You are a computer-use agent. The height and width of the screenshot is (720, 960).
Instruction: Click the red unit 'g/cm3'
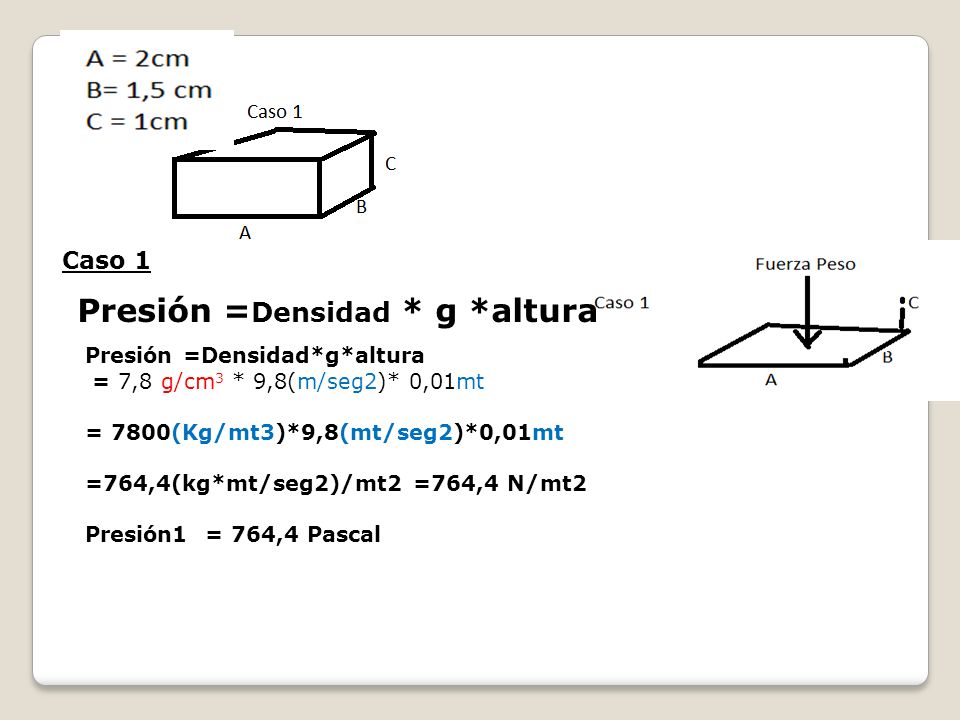pyautogui.click(x=192, y=382)
